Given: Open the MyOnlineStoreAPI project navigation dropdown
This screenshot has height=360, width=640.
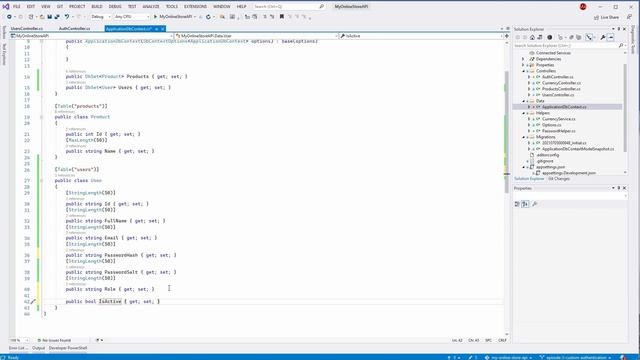Looking at the screenshot, I should point(92,36).
